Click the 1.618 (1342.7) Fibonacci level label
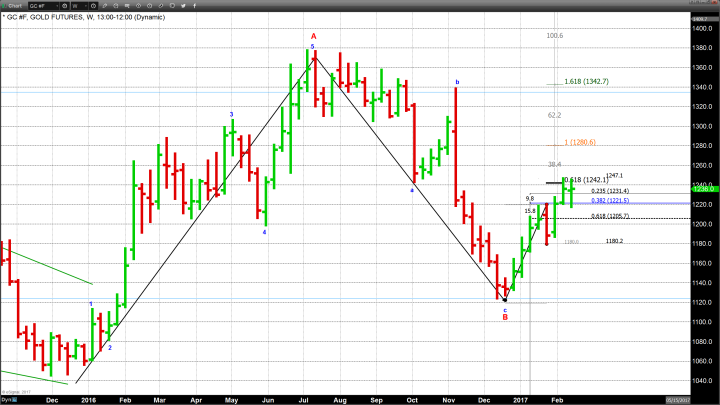This screenshot has height=405, width=720. [x=587, y=81]
